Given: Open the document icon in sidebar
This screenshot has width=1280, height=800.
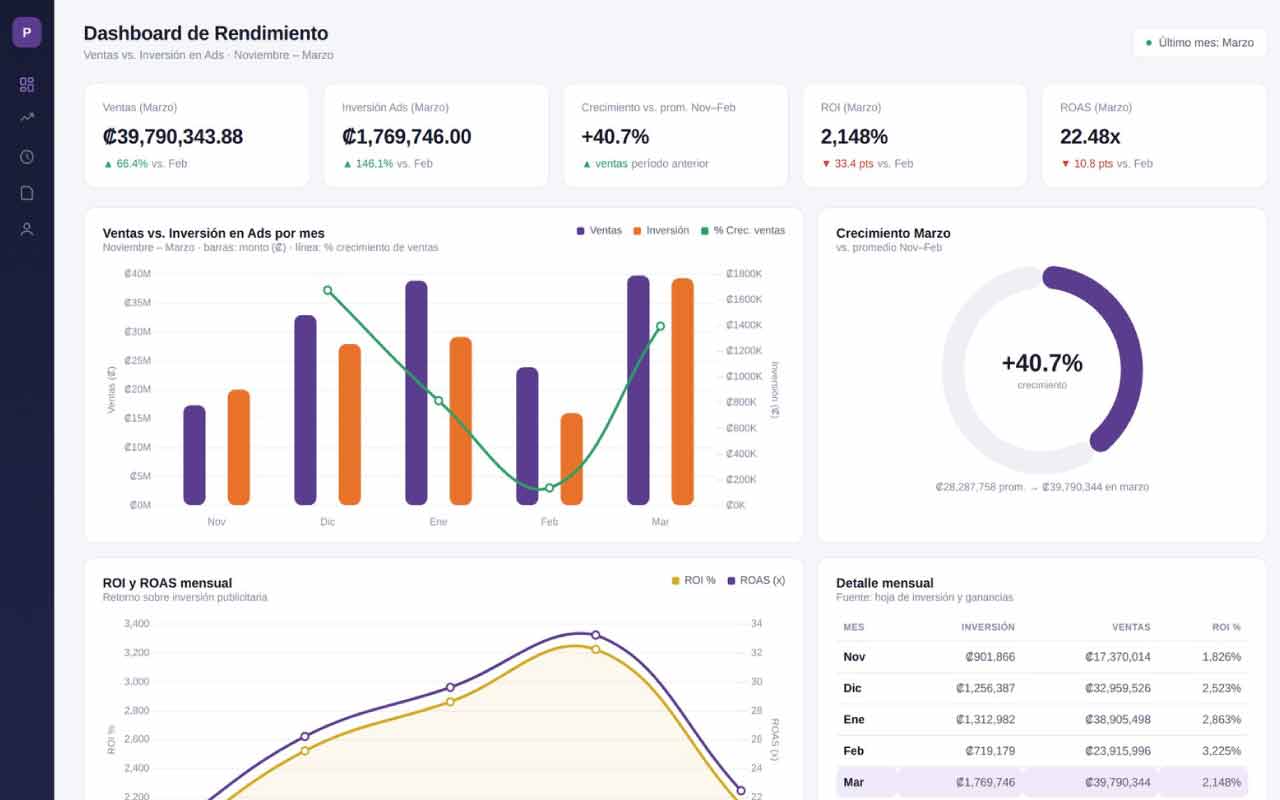Looking at the screenshot, I should point(27,193).
